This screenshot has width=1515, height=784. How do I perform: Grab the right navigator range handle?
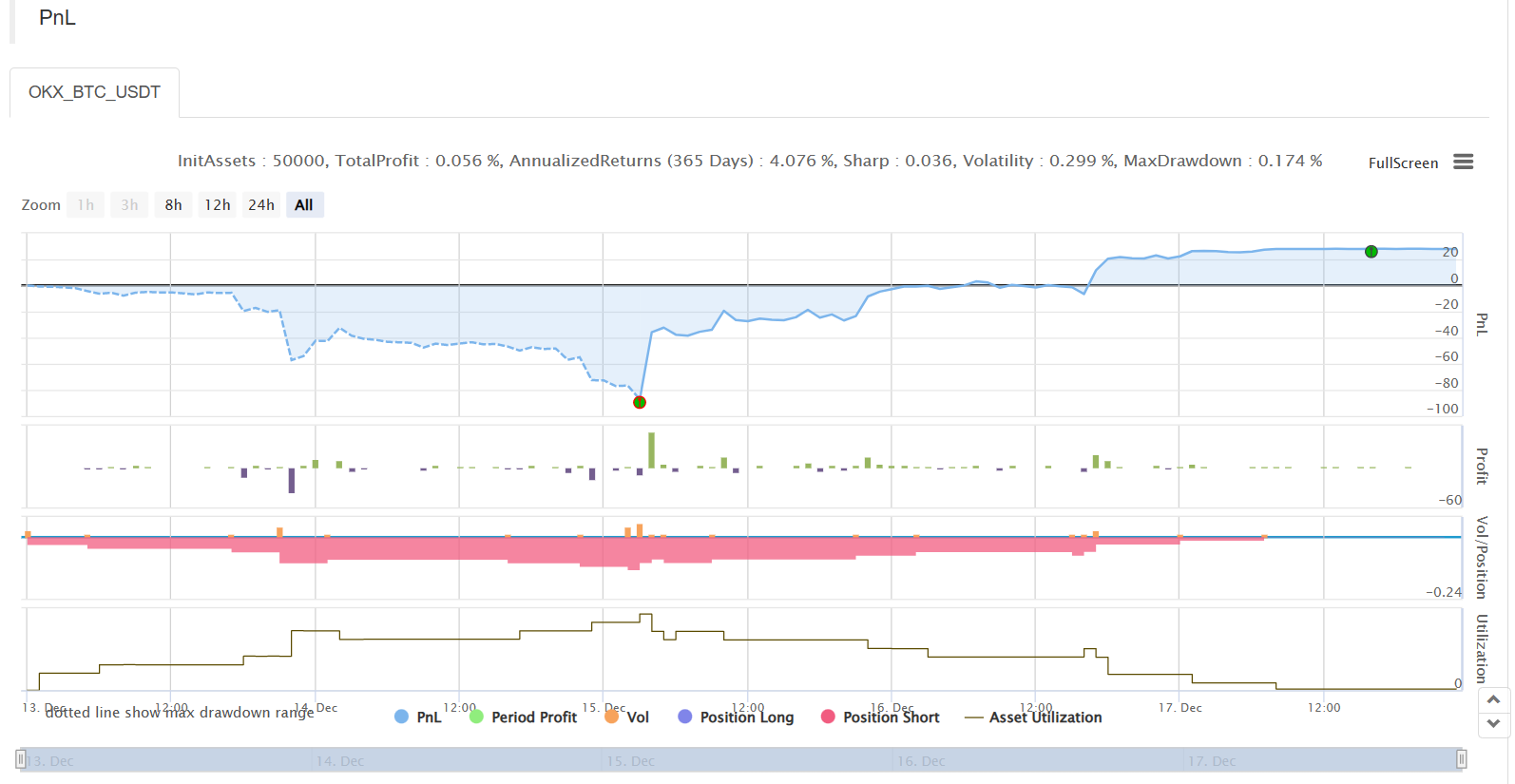click(1462, 759)
